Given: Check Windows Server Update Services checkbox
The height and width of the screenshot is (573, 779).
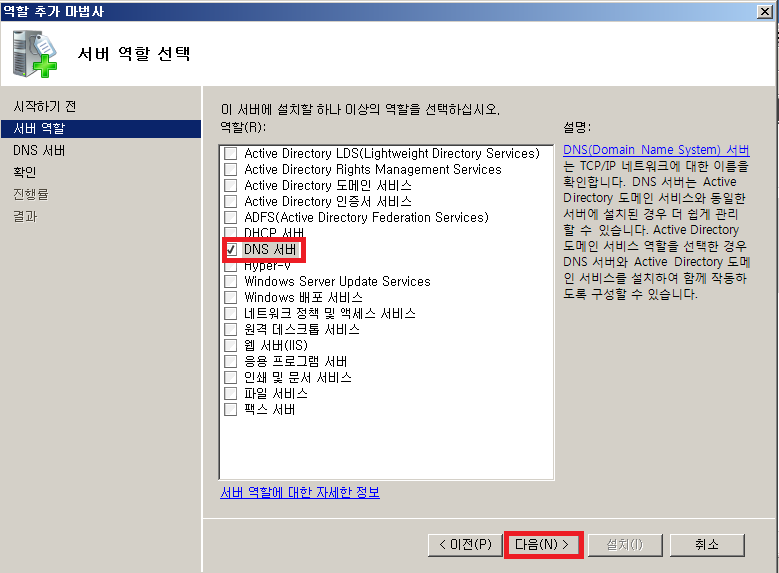Looking at the screenshot, I should click(x=231, y=281).
